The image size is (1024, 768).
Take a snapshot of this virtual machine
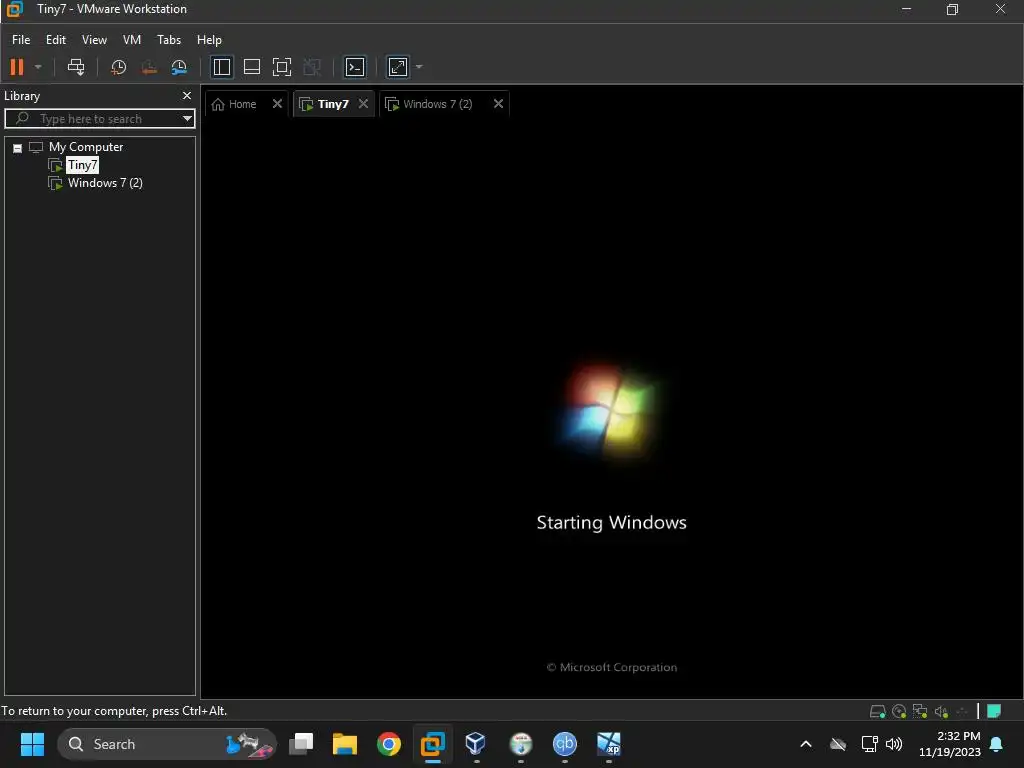[x=118, y=67]
